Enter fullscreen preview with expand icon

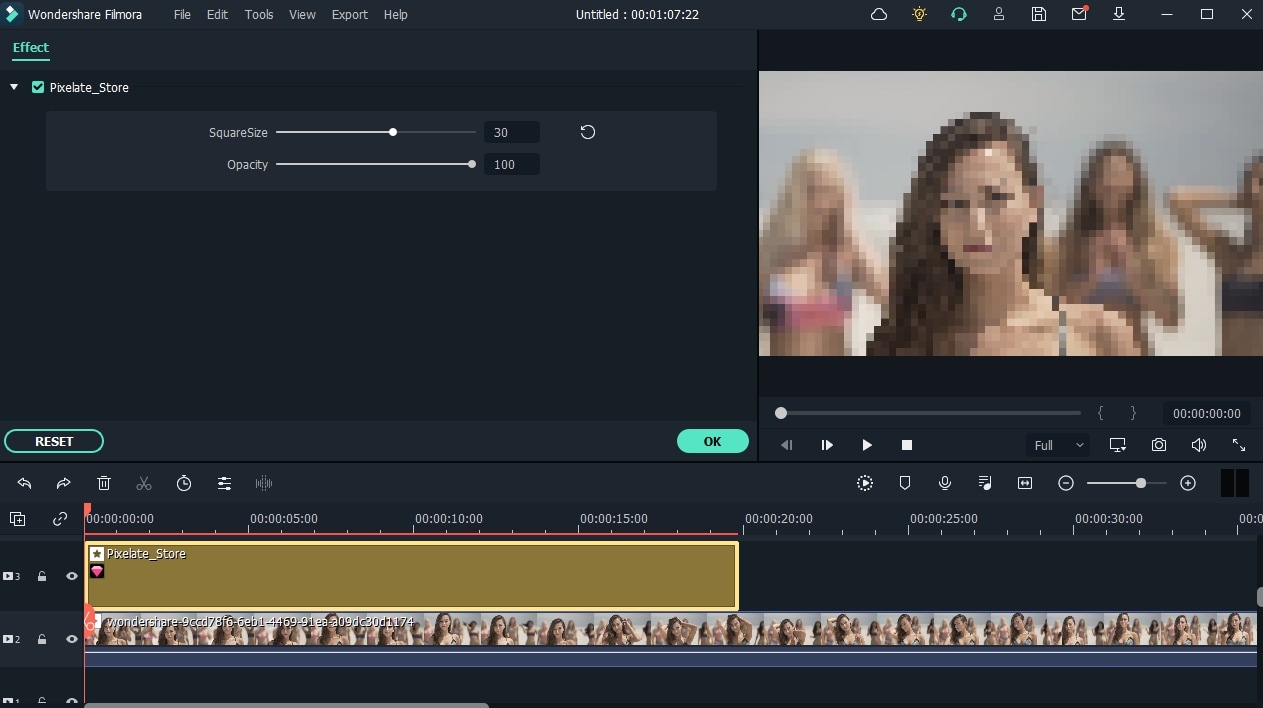1239,445
